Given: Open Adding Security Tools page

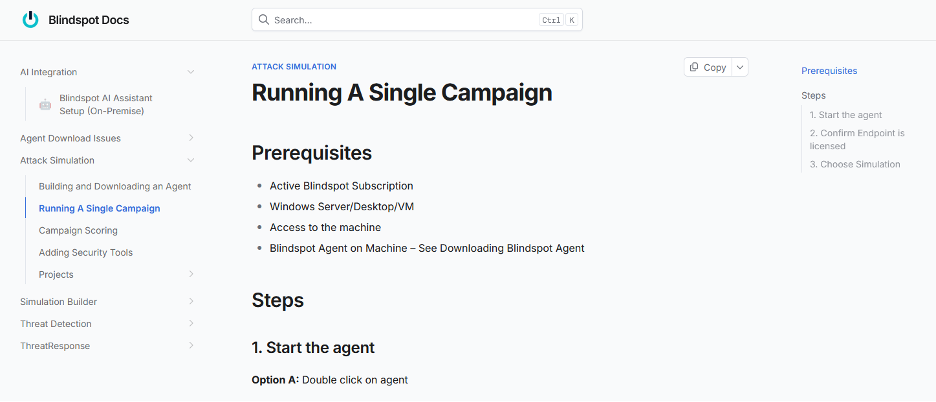Looking at the screenshot, I should pos(86,253).
